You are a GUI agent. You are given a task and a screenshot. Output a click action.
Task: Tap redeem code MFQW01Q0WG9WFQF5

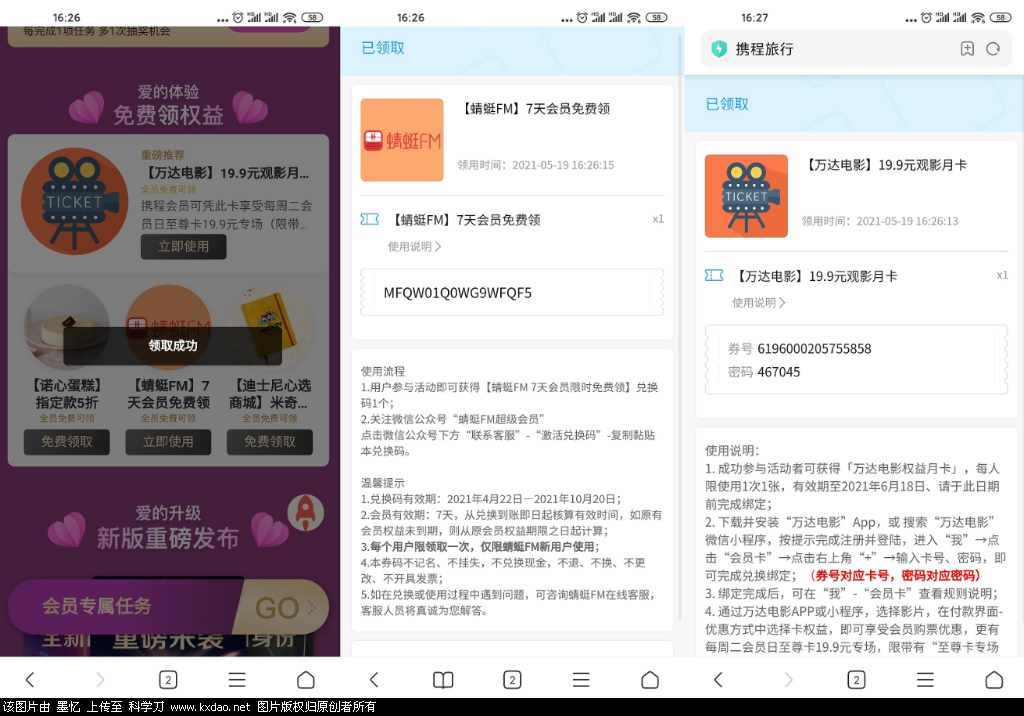(x=458, y=293)
